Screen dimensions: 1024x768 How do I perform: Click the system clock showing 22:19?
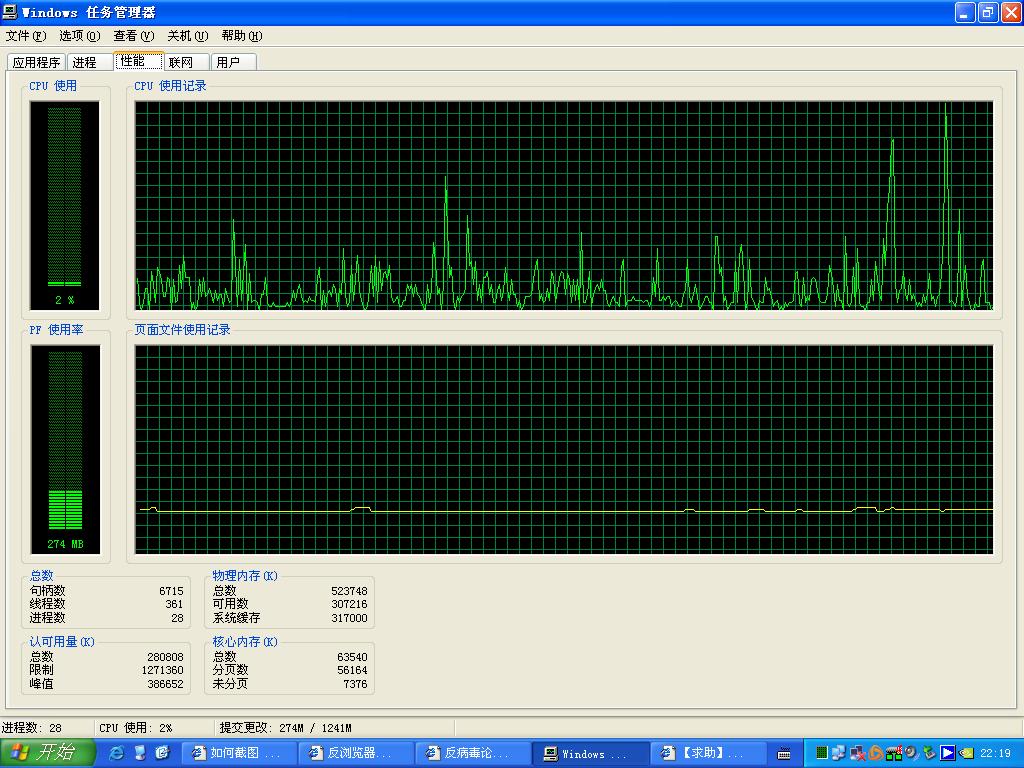[x=996, y=753]
